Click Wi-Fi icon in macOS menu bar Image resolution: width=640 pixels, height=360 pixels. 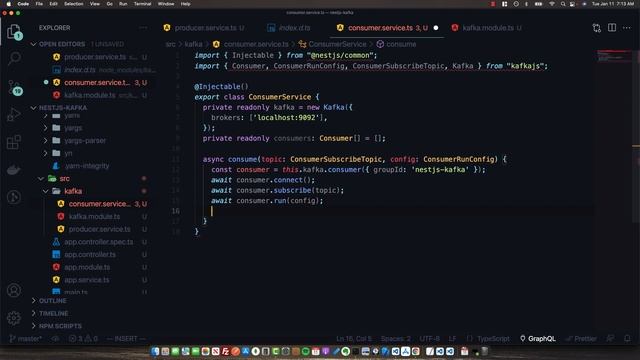(x=552, y=4)
